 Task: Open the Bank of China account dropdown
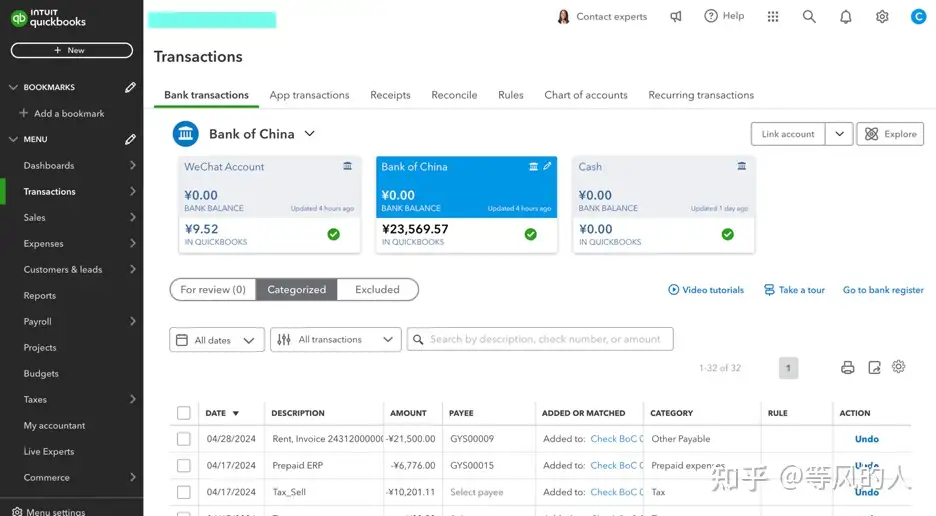click(309, 134)
